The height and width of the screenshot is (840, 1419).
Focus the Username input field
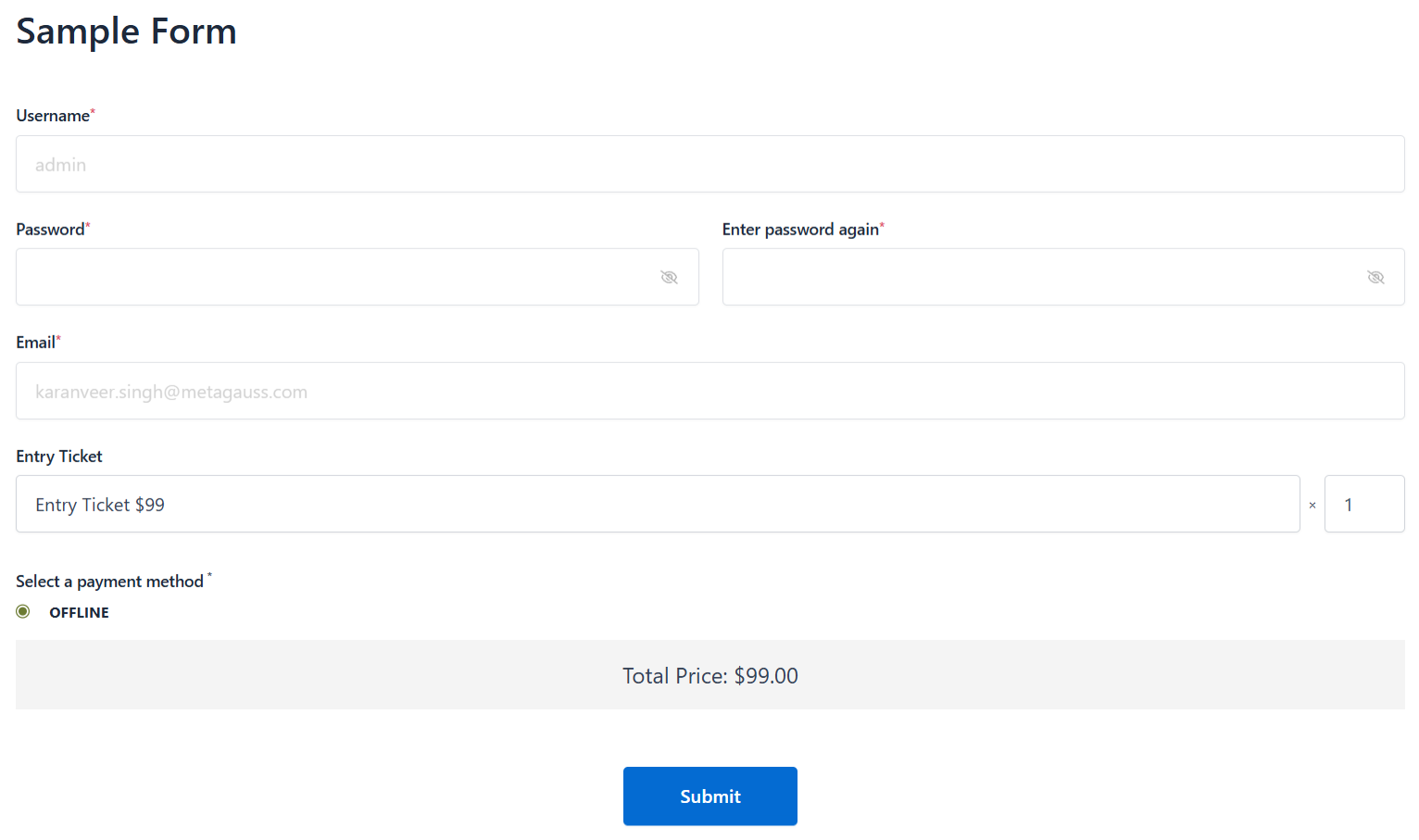709,165
